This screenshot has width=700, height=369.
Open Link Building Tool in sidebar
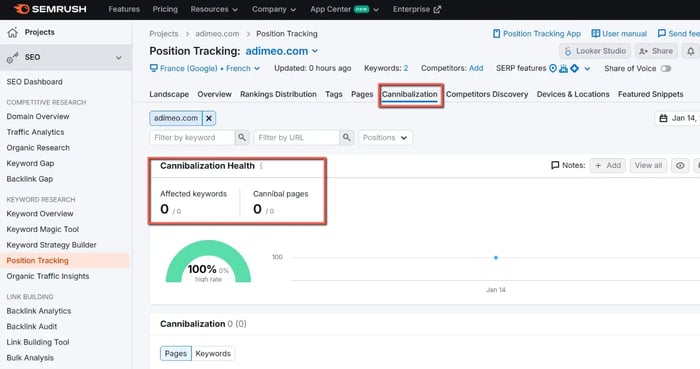pyautogui.click(x=38, y=342)
